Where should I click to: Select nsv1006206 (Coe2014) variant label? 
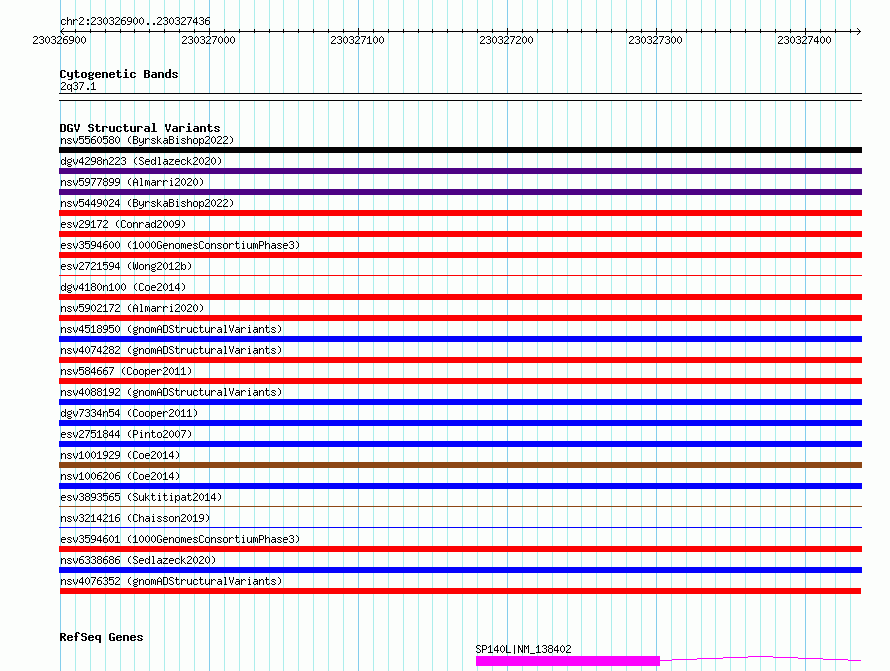[x=120, y=476]
